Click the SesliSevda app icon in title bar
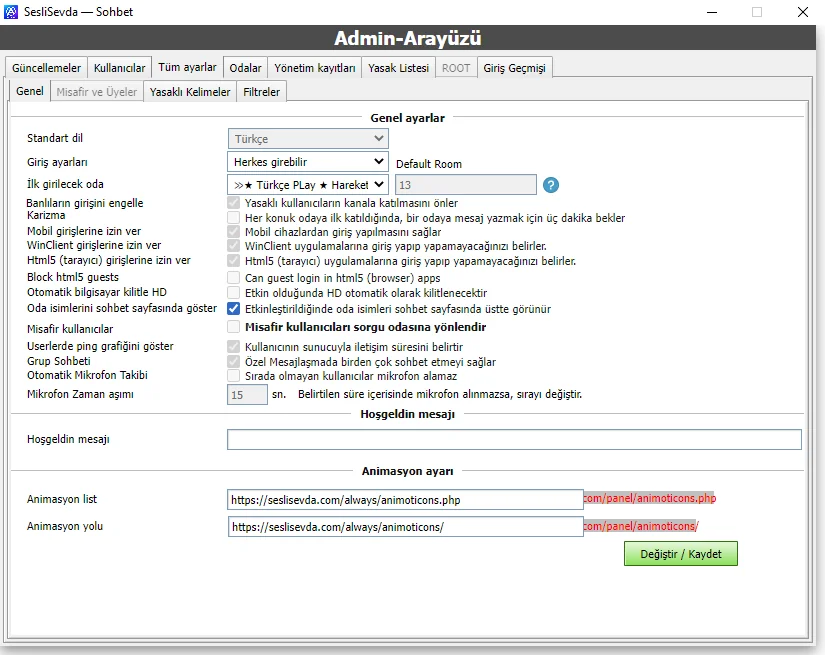The width and height of the screenshot is (825, 655). tap(11, 12)
